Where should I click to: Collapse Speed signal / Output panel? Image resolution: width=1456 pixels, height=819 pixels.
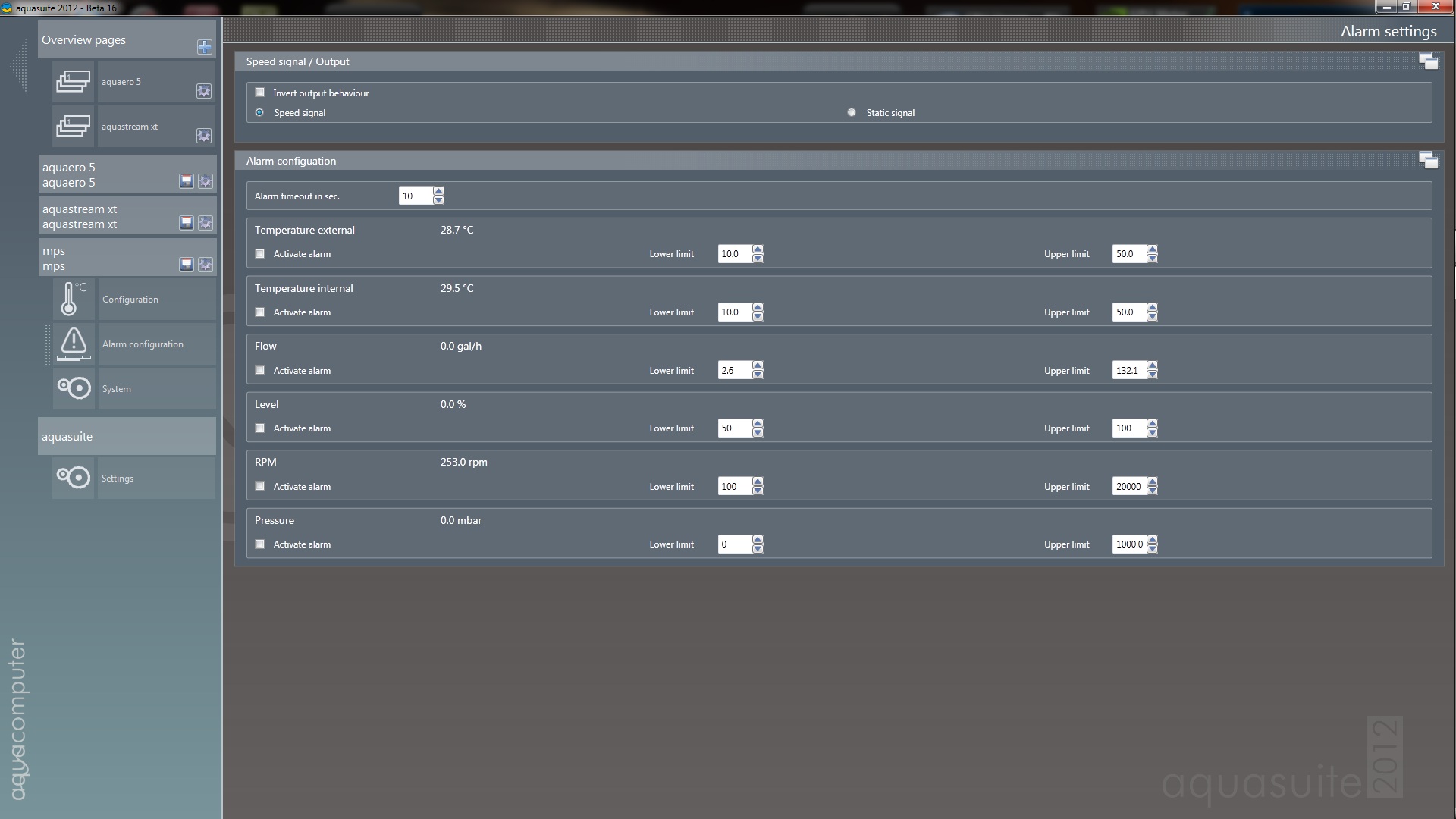coord(1428,61)
